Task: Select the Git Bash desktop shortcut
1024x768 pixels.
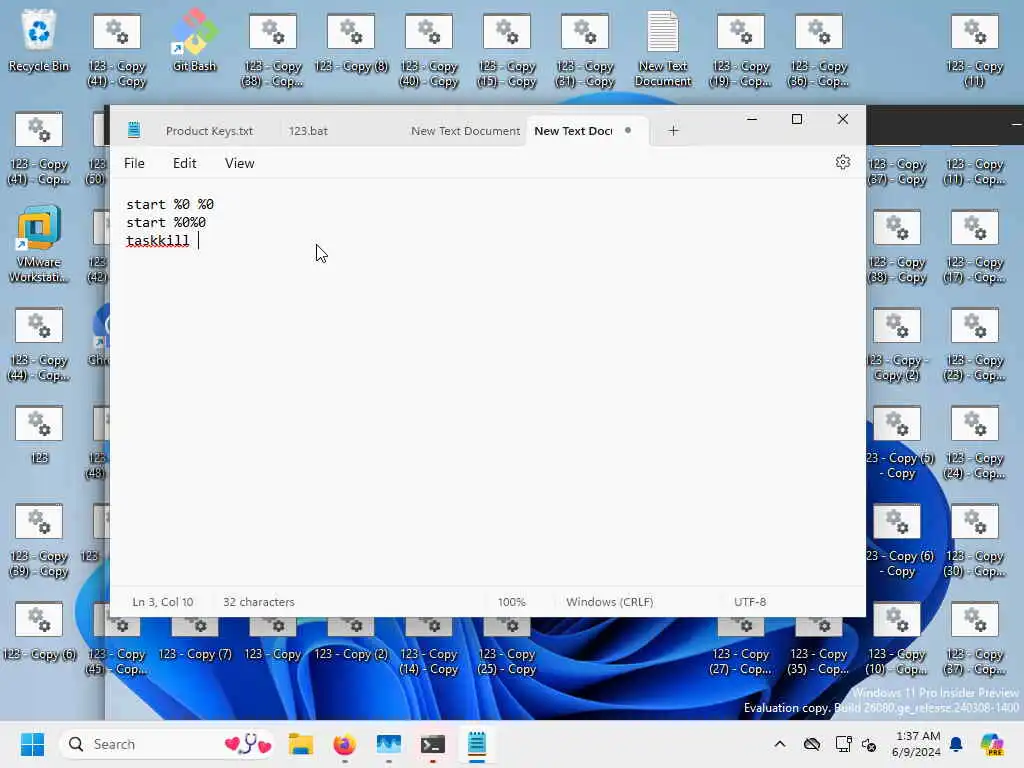Action: point(194,40)
